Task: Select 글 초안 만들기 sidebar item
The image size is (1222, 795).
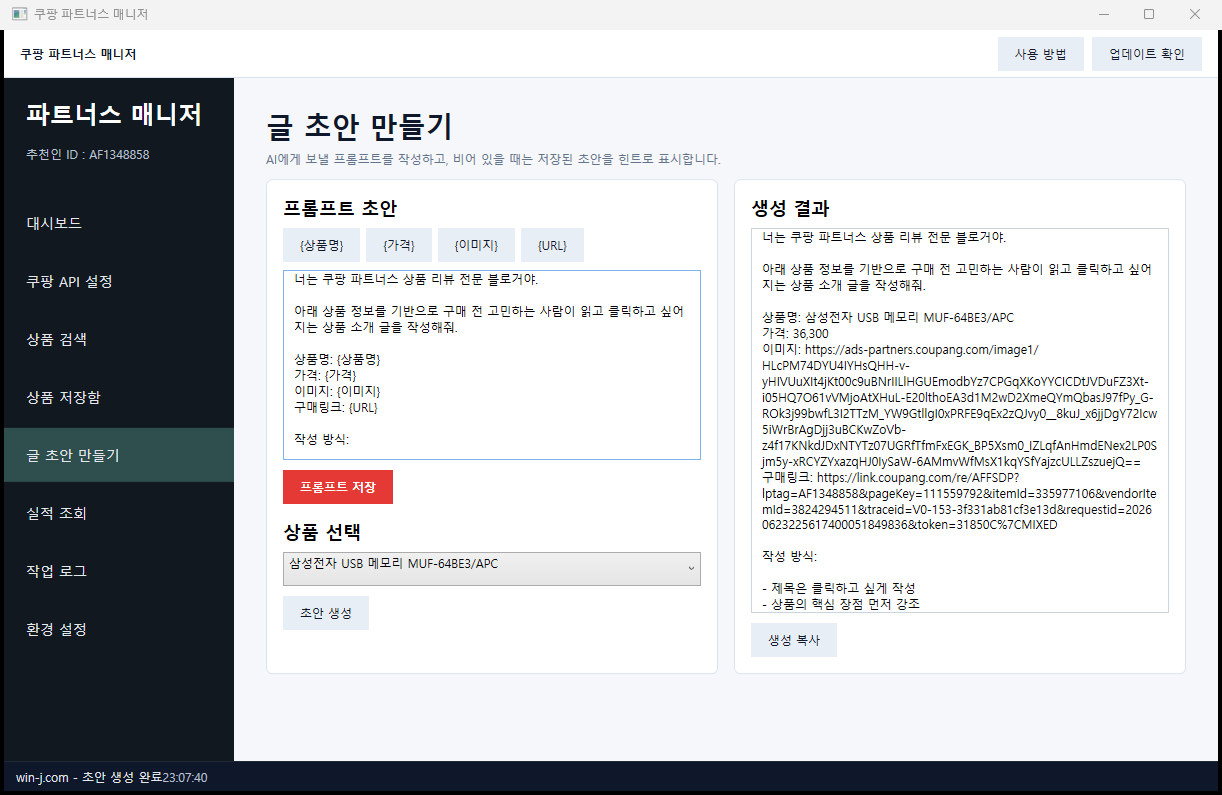Action: 119,455
